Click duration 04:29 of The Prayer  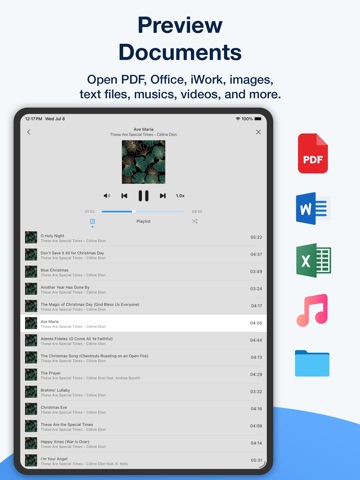pos(256,375)
